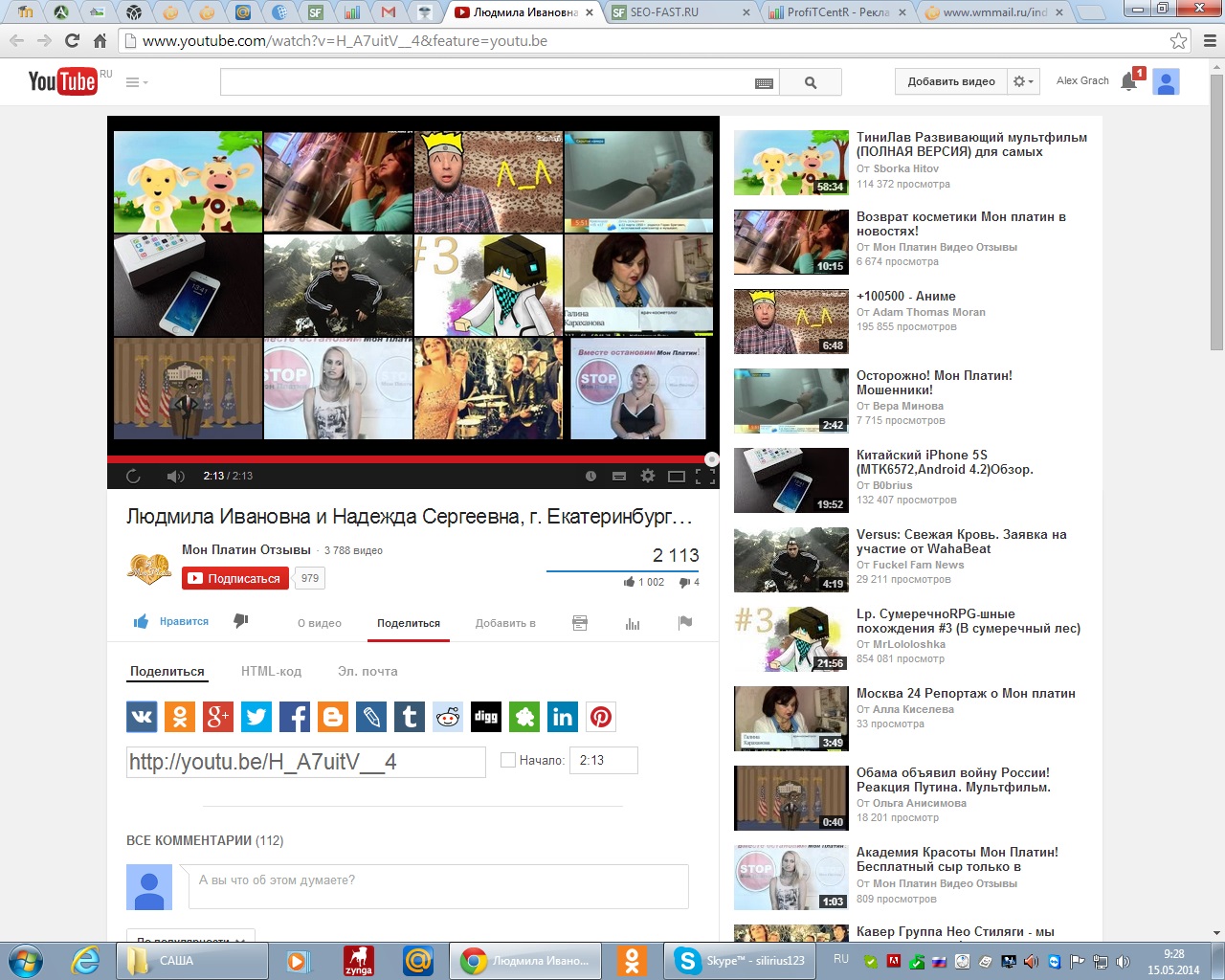Open transcript icon tab
1225x980 pixels.
[580, 623]
